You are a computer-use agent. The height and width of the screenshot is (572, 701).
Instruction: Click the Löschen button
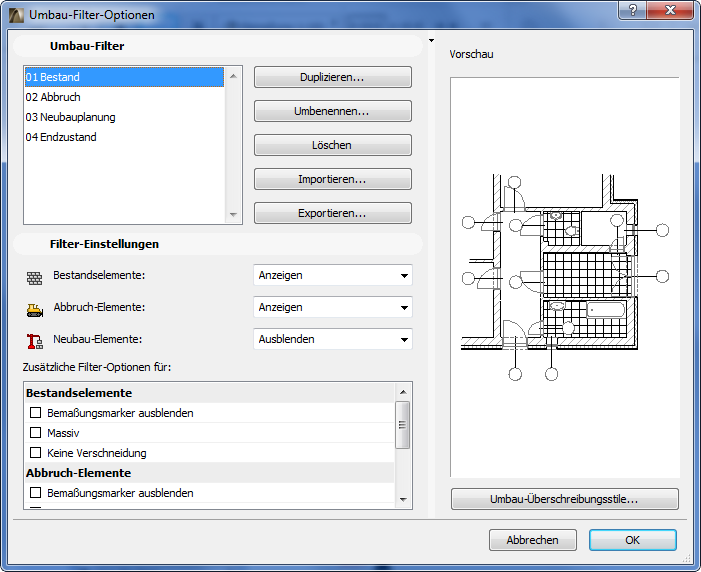[333, 145]
